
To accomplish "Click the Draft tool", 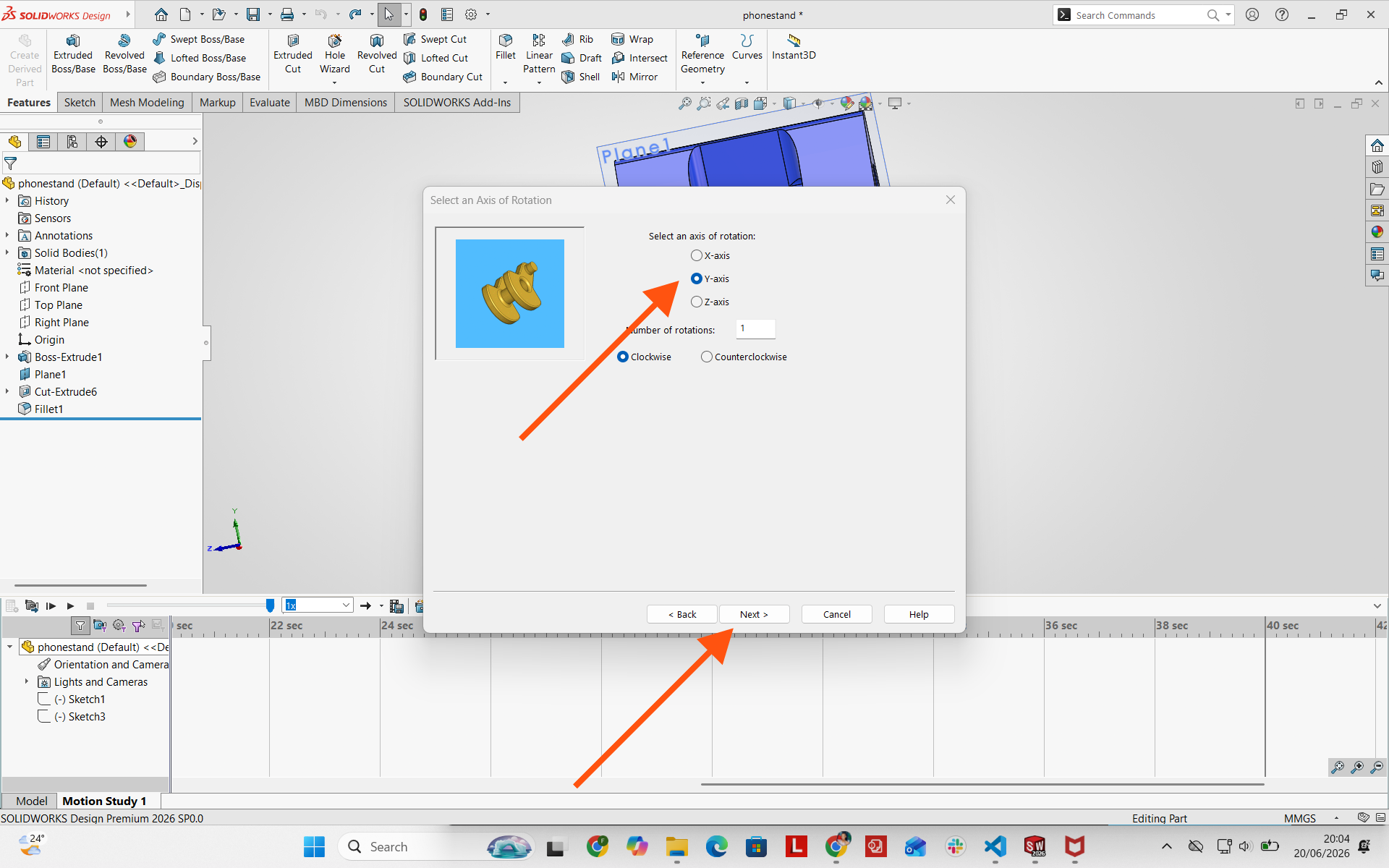I will coord(582,58).
